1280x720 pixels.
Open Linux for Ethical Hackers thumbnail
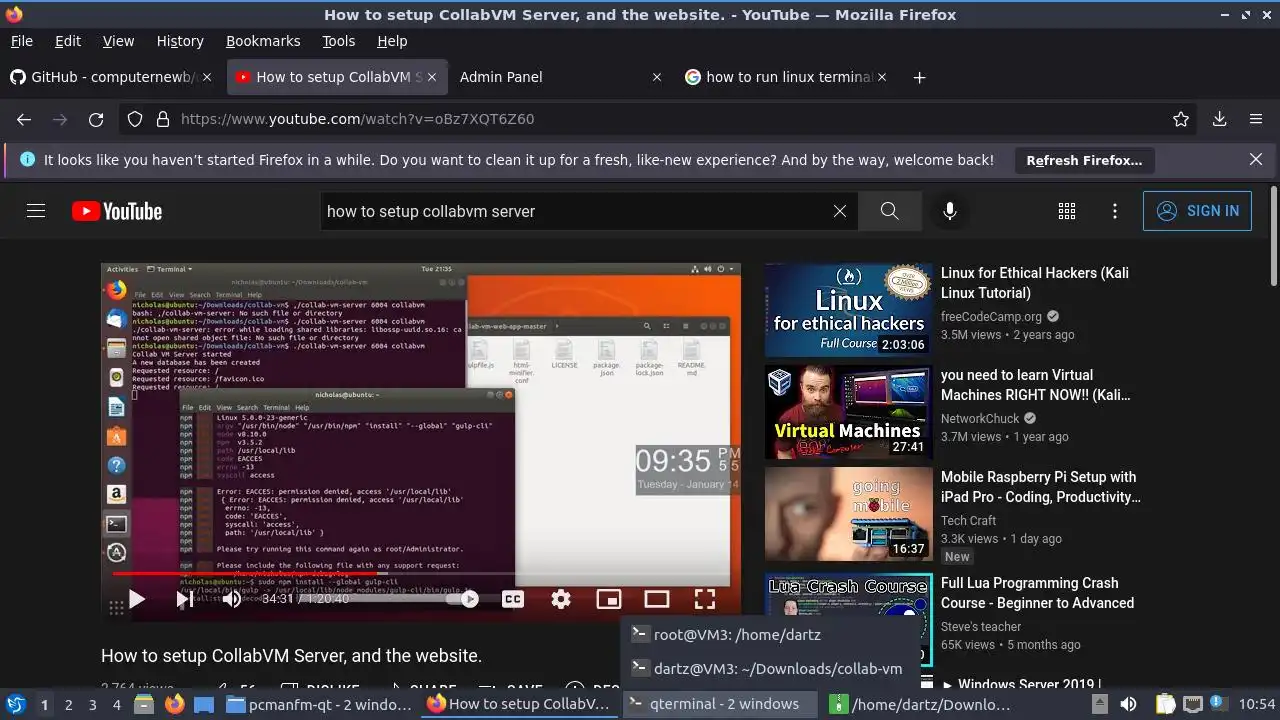(x=848, y=310)
